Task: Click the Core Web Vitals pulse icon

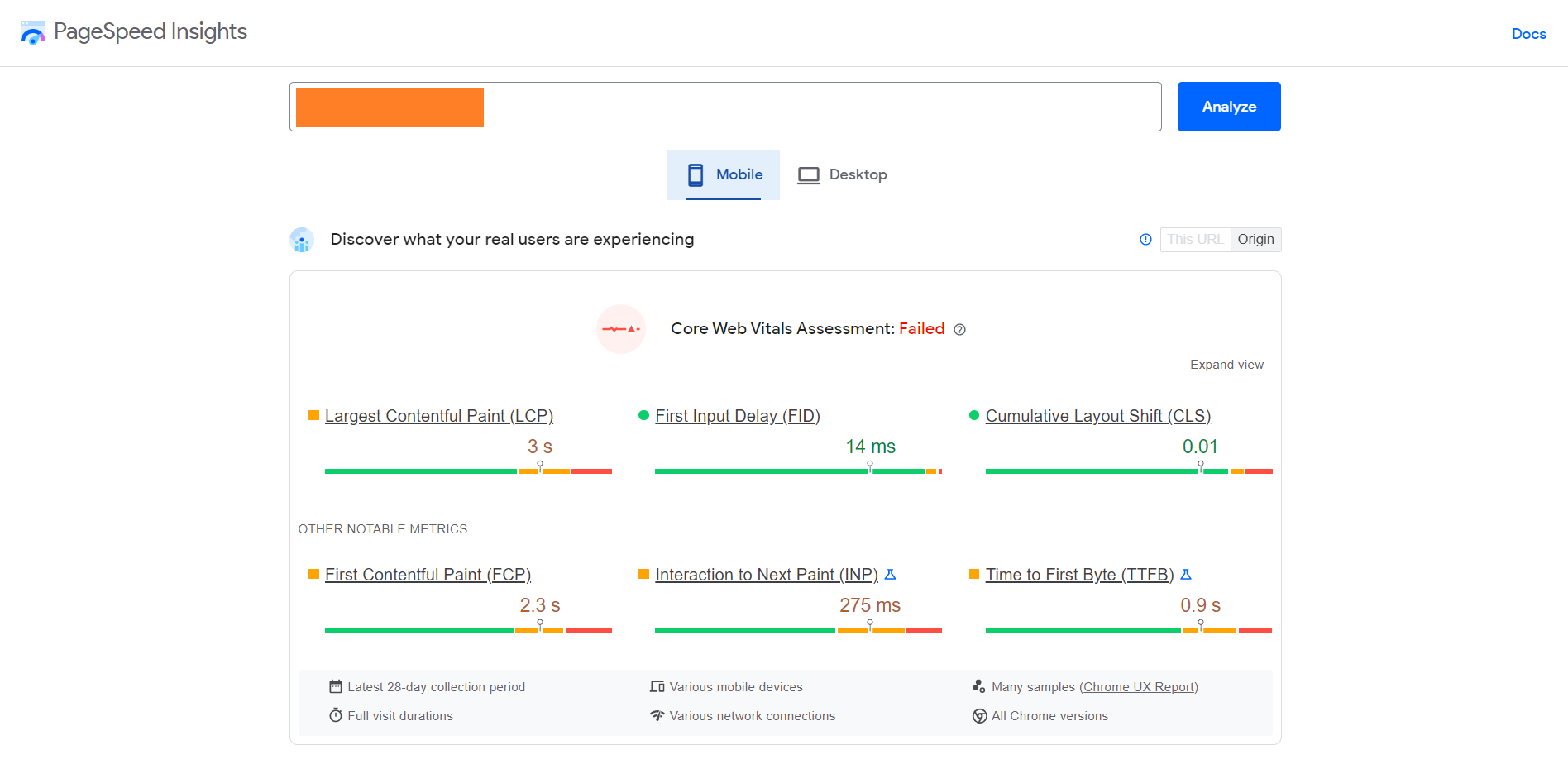Action: click(x=621, y=329)
